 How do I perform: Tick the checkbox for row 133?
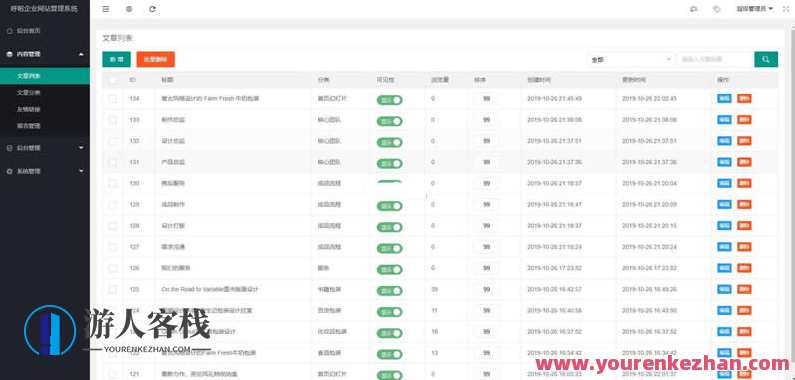(x=113, y=120)
